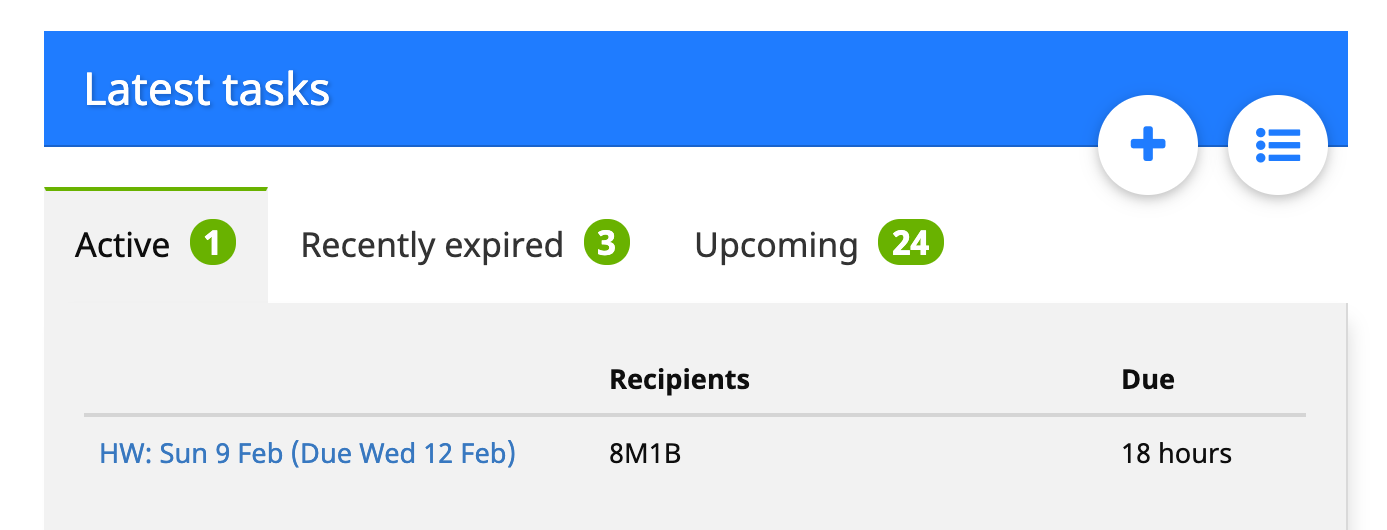The width and height of the screenshot is (1387, 530).
Task: Click the empty grey area below the homework row
Action: point(694,505)
